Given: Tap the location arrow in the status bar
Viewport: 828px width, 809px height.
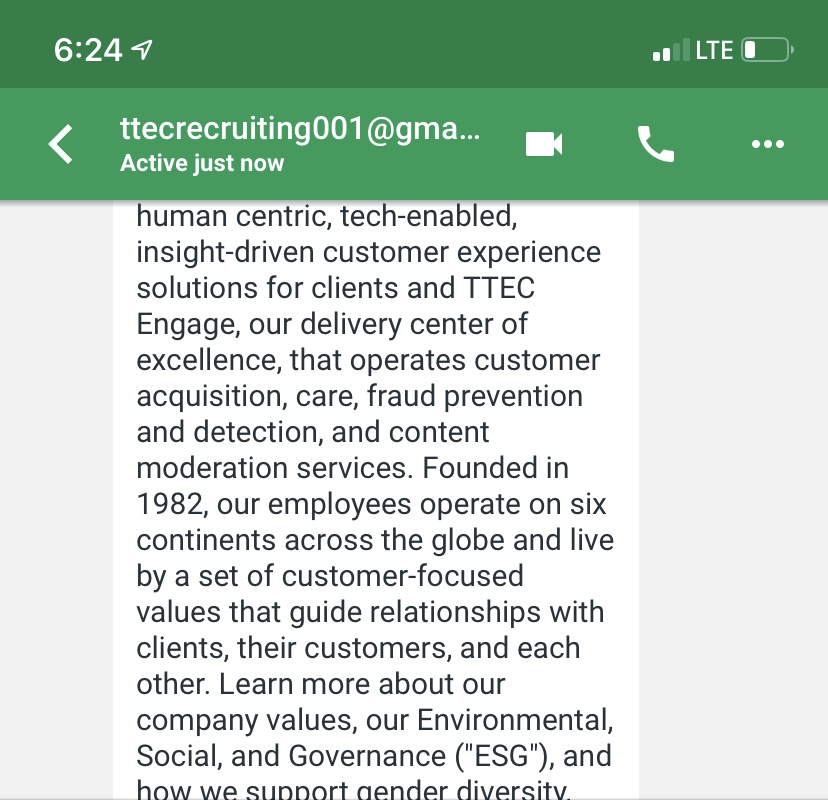Looking at the screenshot, I should pos(142,50).
